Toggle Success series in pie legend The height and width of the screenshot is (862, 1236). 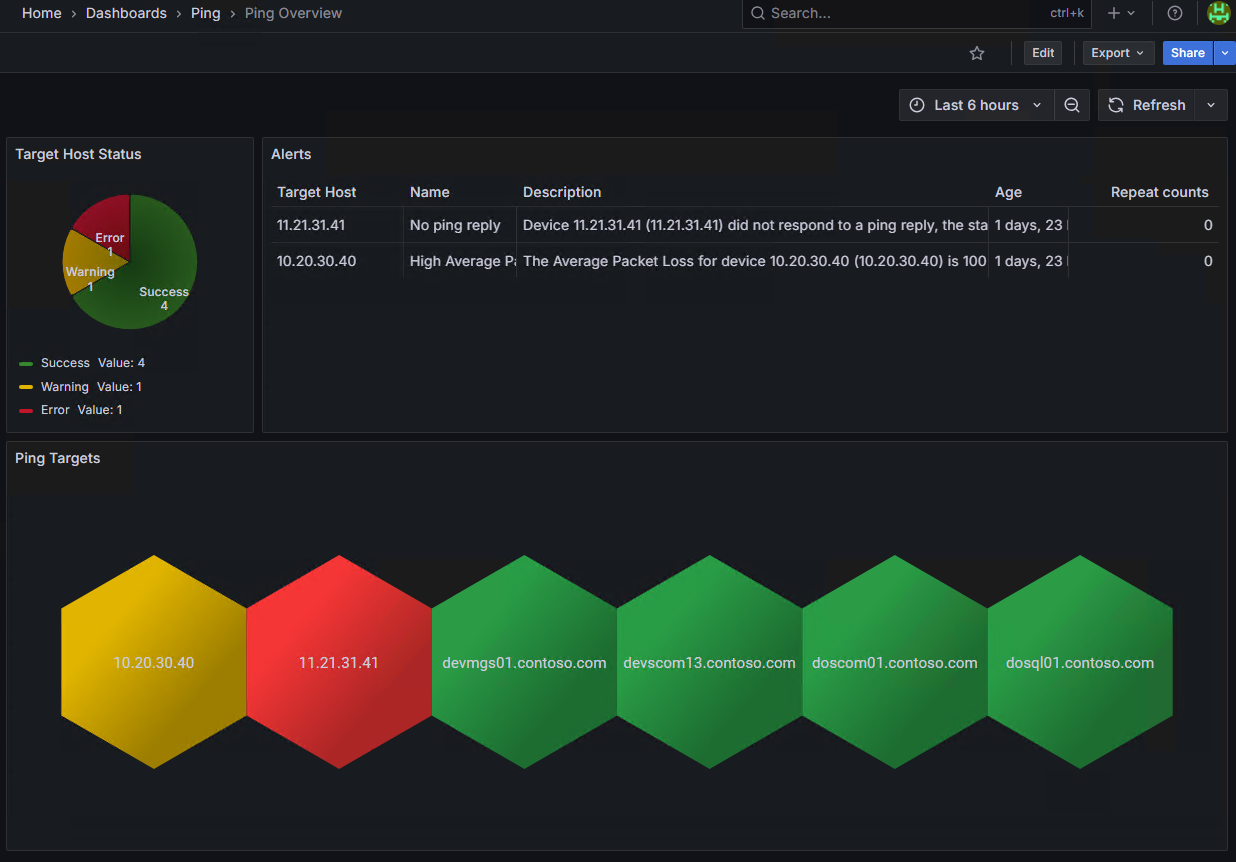point(65,363)
